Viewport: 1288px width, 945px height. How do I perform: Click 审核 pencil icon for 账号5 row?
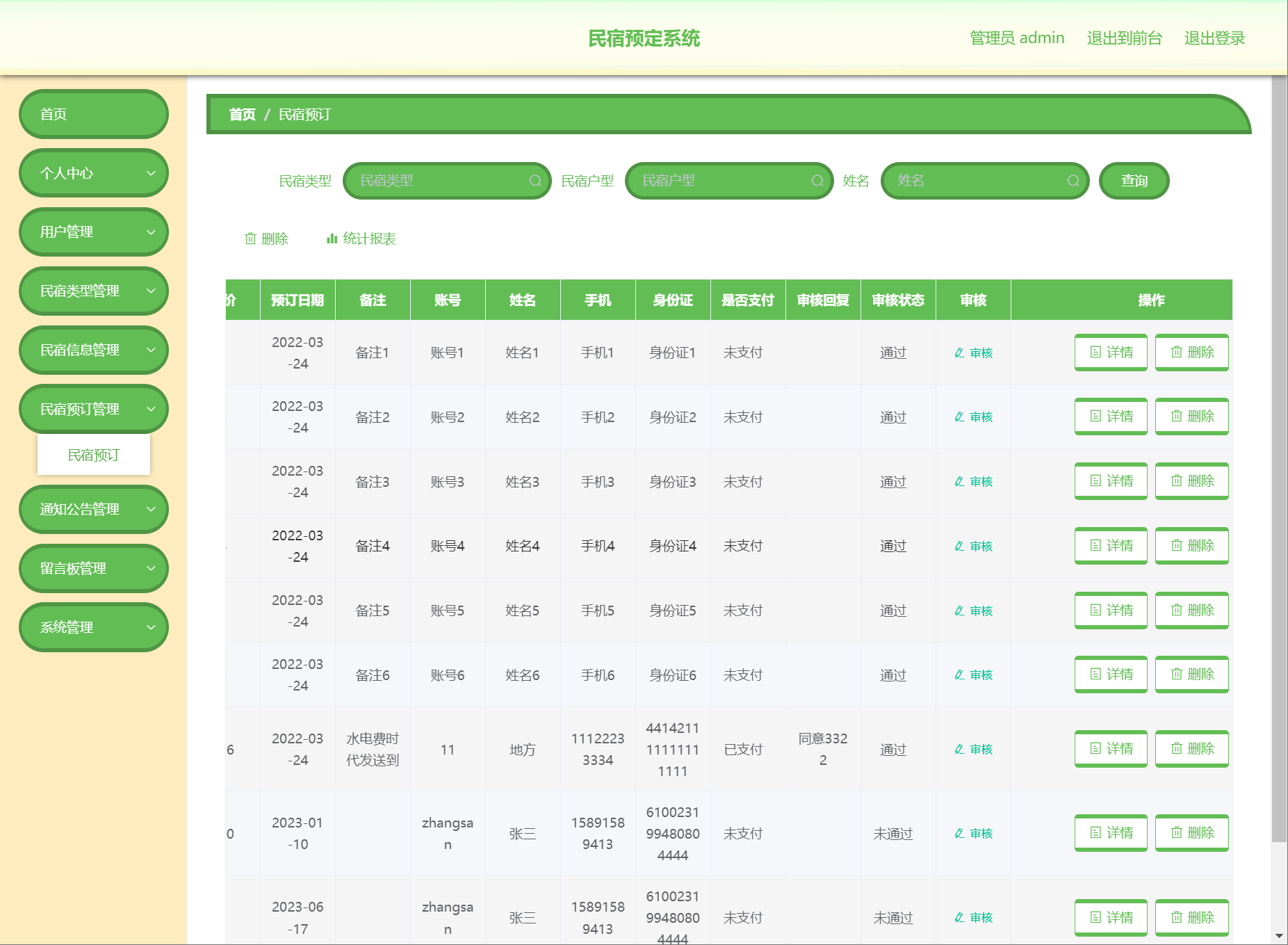[x=959, y=611]
